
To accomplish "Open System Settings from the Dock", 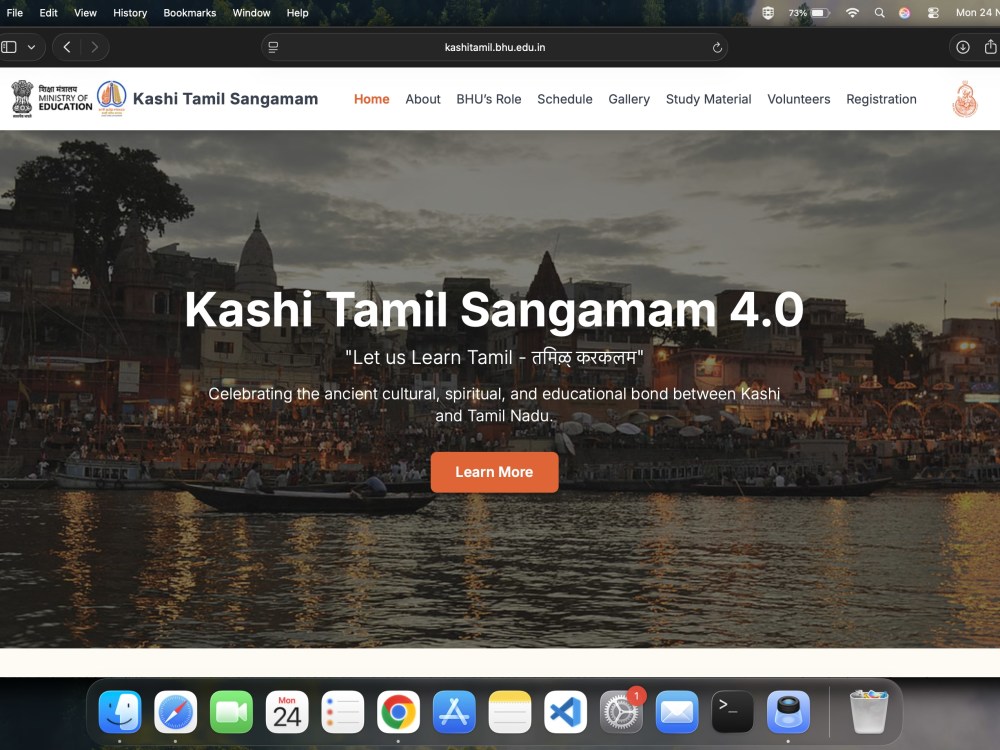I will pyautogui.click(x=621, y=712).
